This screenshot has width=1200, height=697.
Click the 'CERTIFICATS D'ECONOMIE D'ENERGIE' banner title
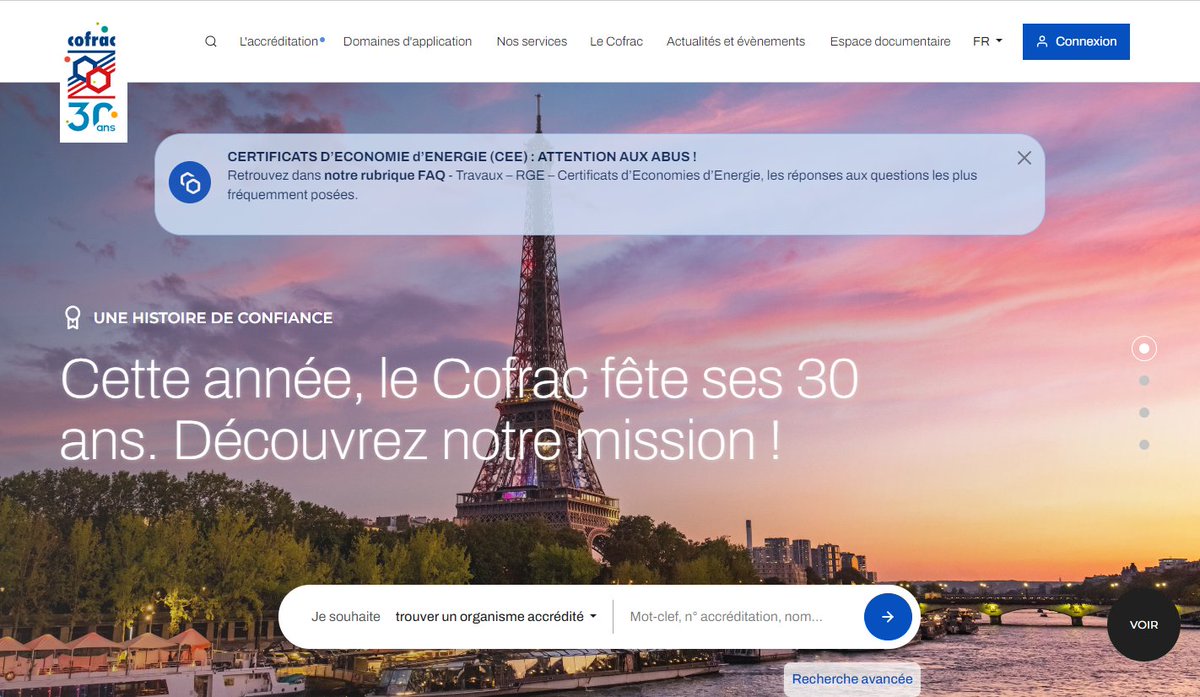tap(462, 157)
